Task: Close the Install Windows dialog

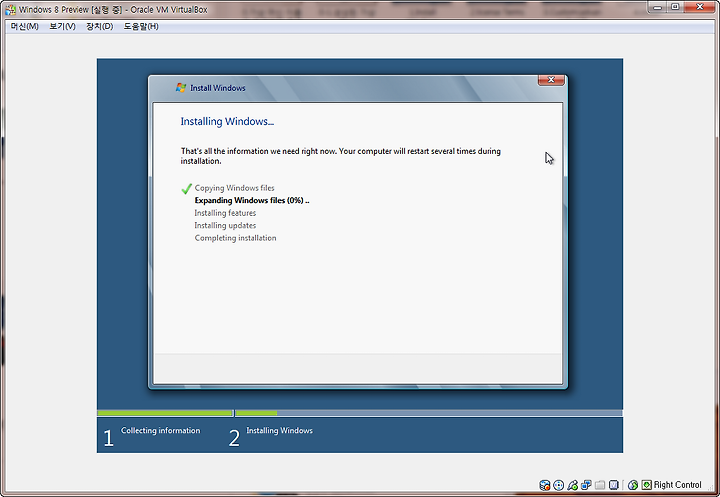Action: (x=551, y=80)
